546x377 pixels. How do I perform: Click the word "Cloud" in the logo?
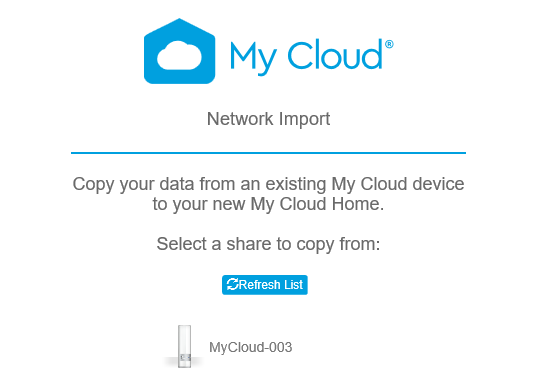[335, 54]
